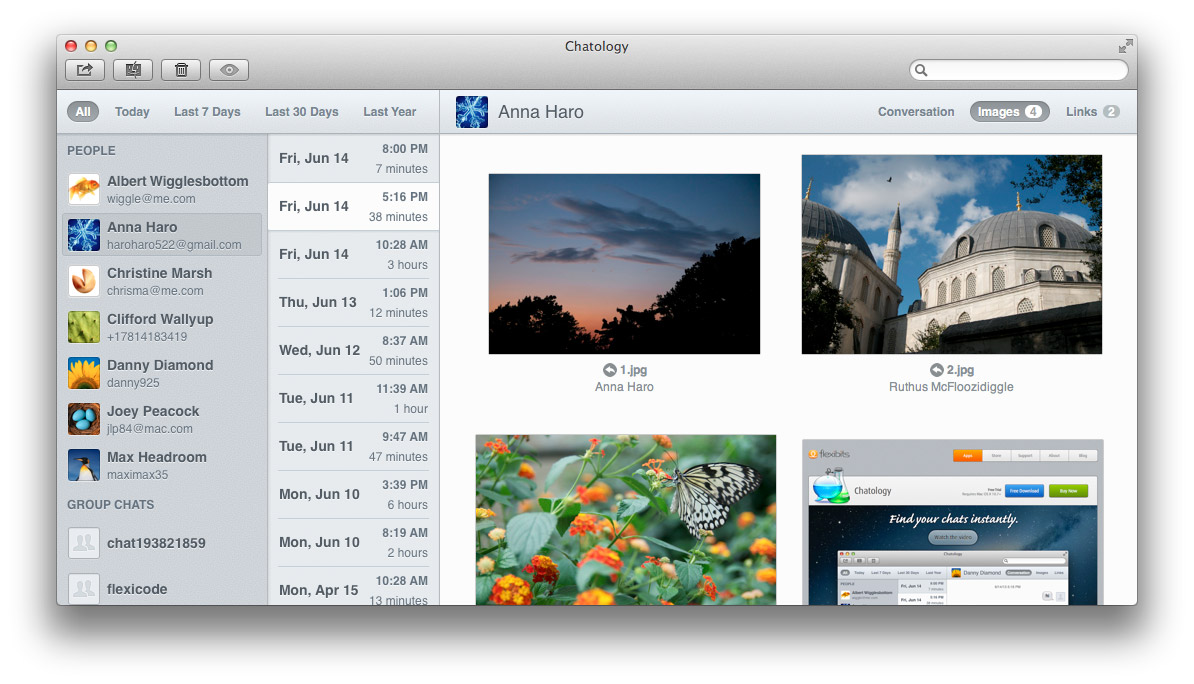Click the Show in Finder icon

(133, 70)
